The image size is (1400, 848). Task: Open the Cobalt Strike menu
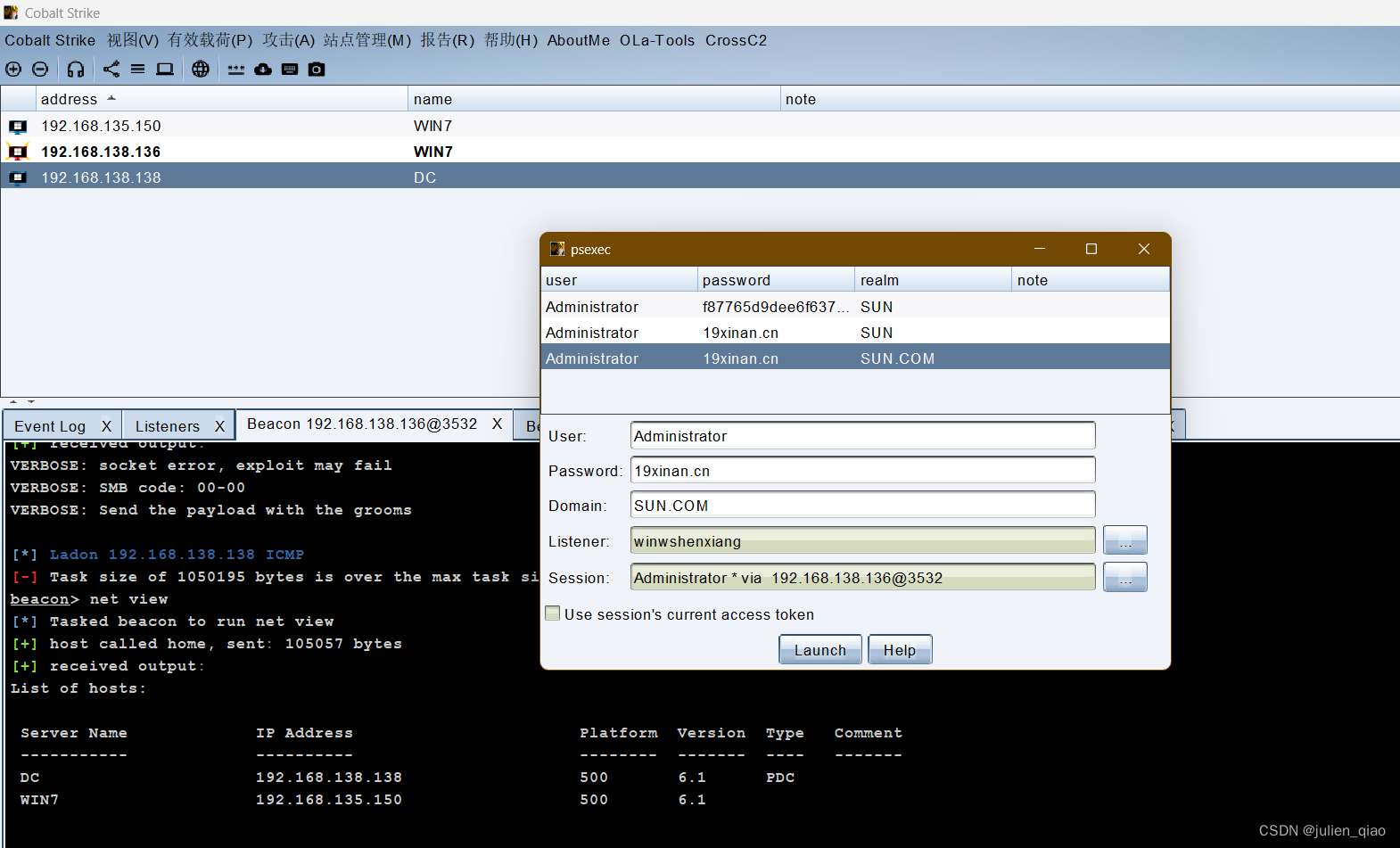(50, 40)
